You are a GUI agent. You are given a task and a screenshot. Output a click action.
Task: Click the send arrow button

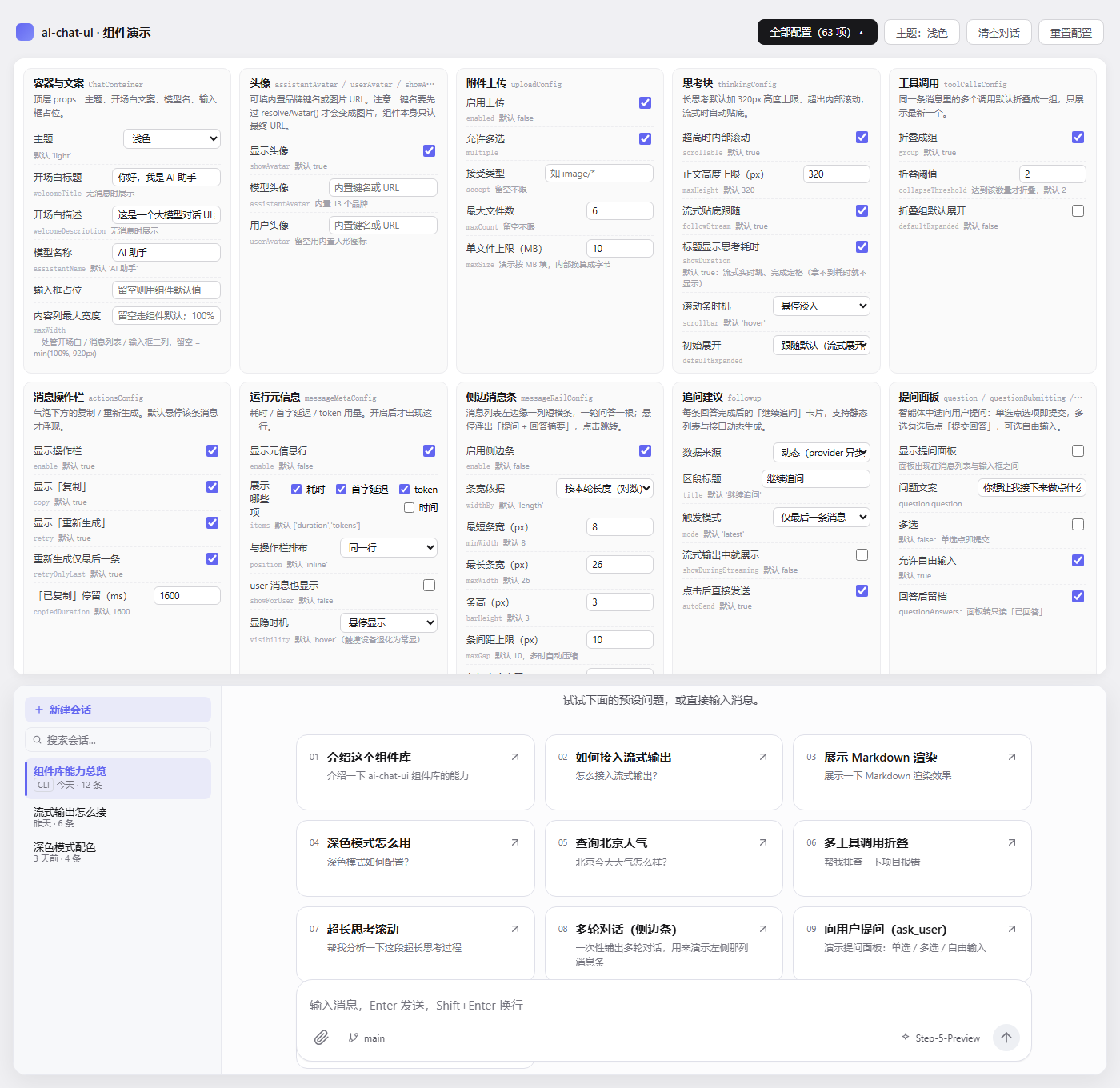(1006, 1038)
